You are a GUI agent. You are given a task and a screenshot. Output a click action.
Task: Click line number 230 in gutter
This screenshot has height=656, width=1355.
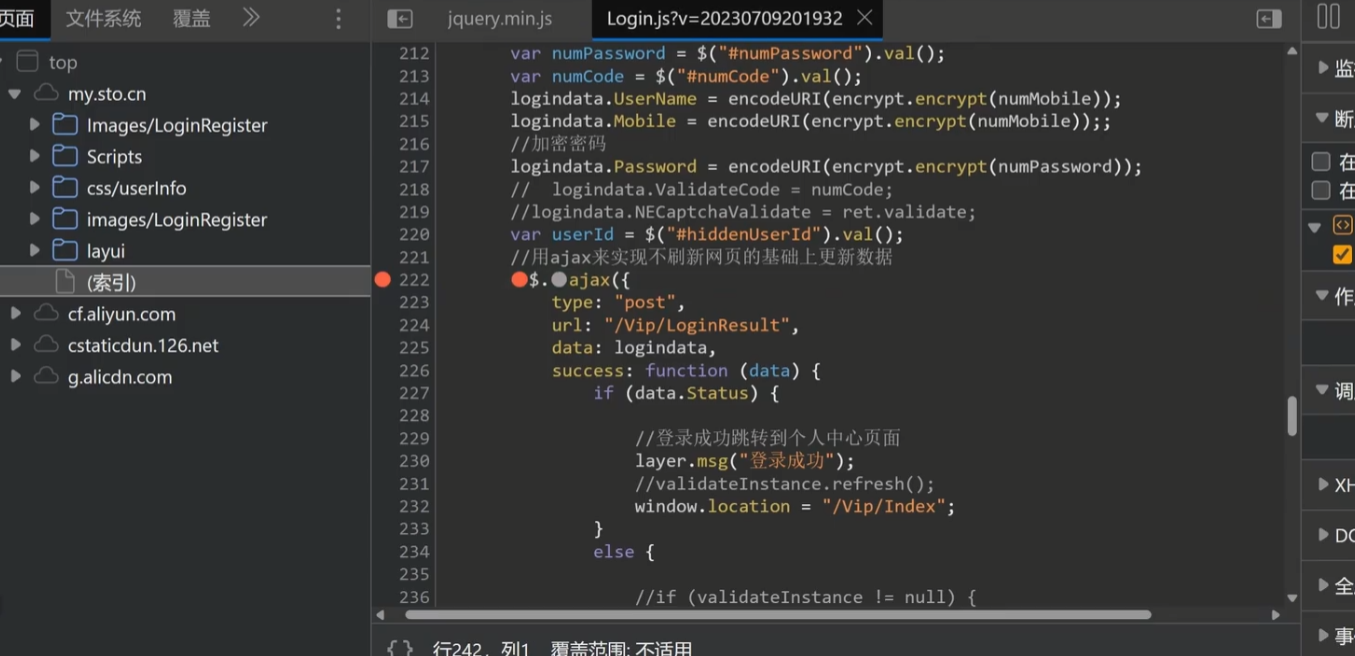pos(413,461)
